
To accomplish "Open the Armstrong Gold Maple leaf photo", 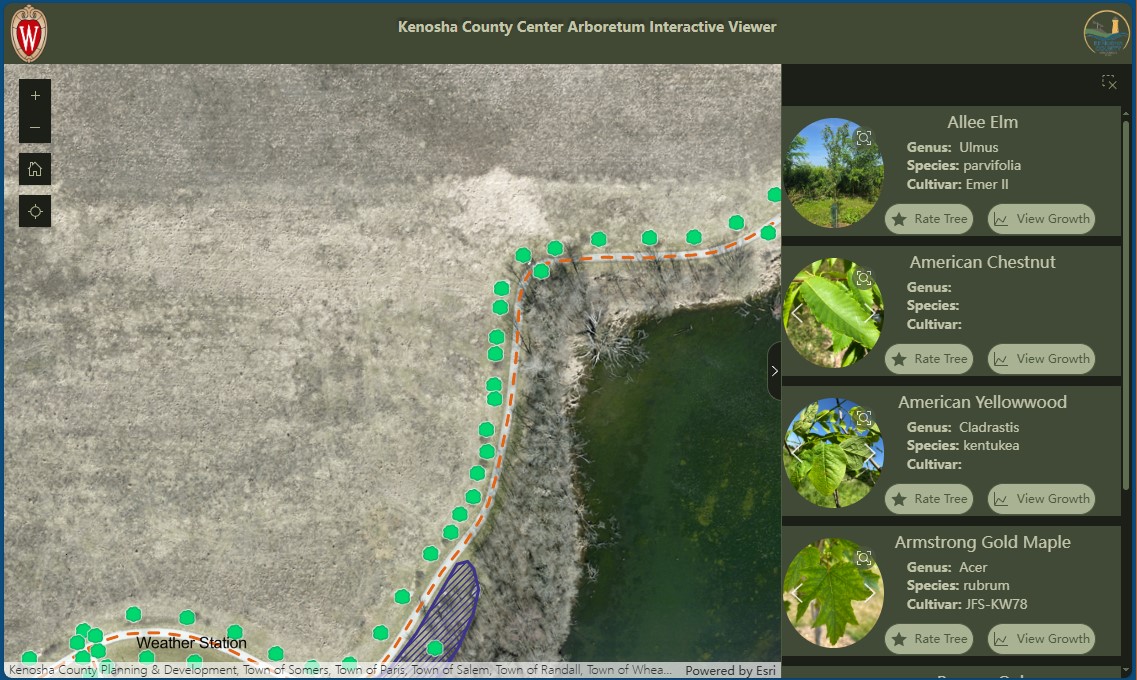I will [x=833, y=592].
